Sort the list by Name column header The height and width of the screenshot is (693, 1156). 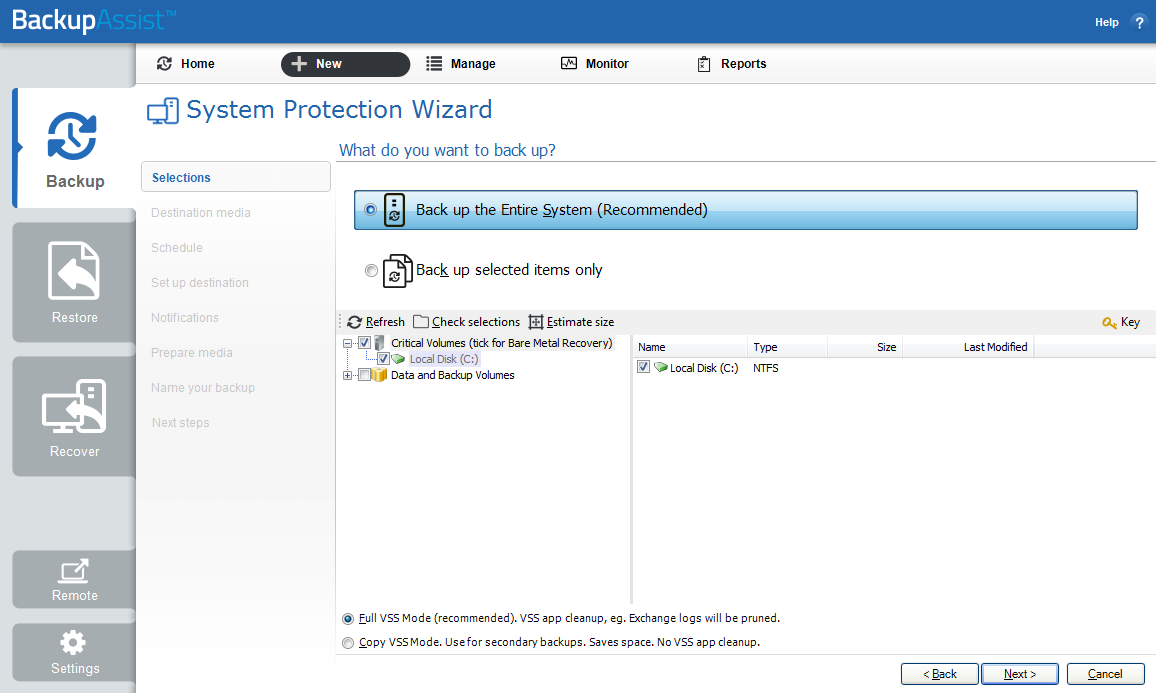689,346
